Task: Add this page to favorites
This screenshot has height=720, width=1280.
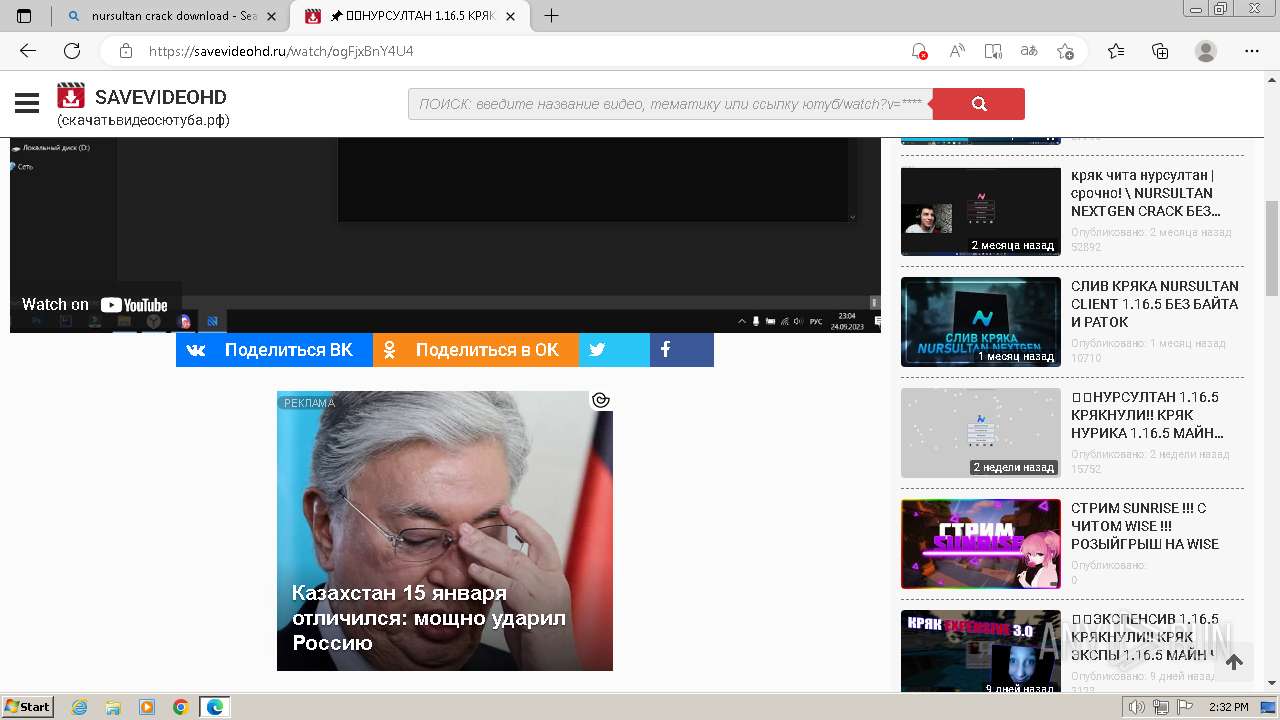Action: tap(1066, 51)
